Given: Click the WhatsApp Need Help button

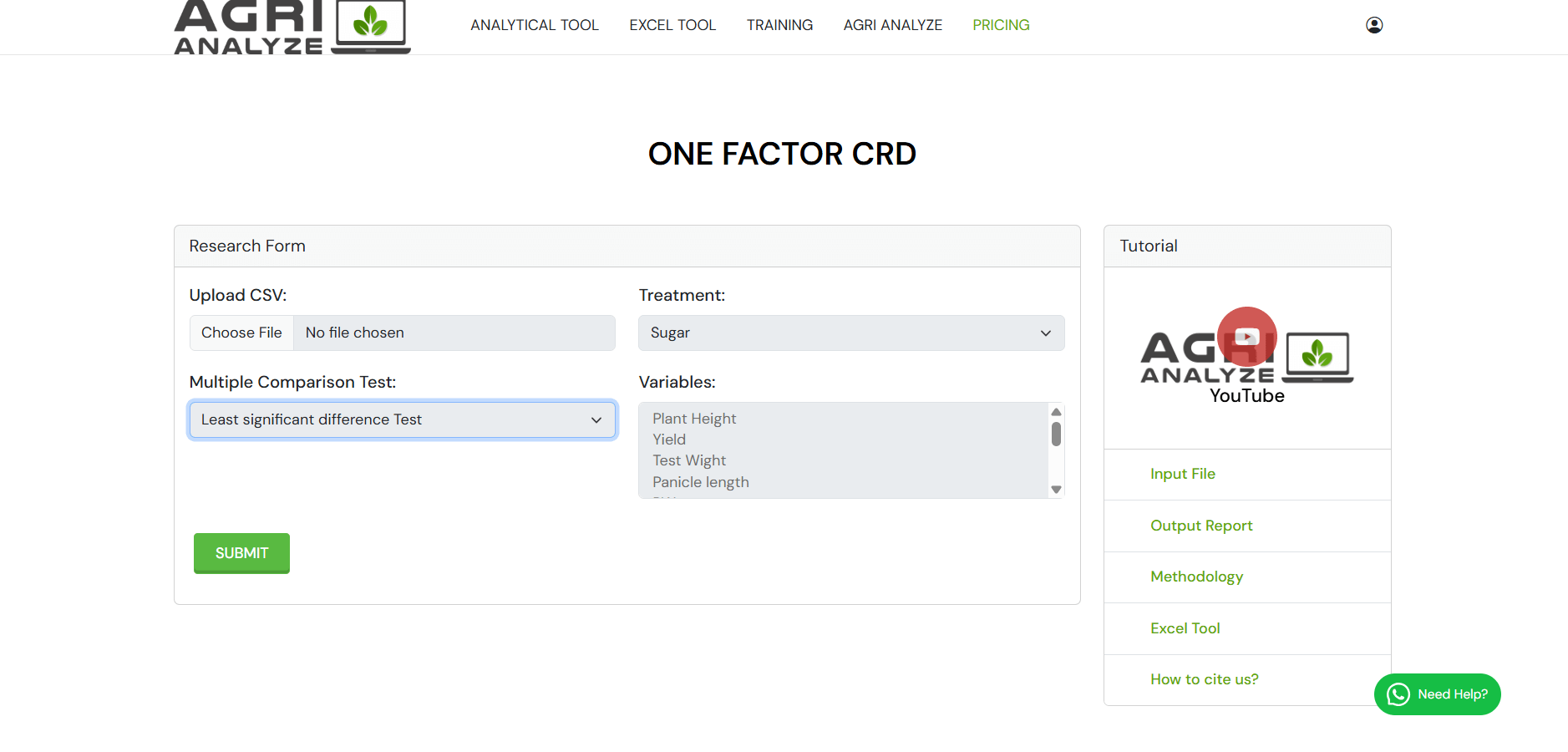Looking at the screenshot, I should (1437, 694).
